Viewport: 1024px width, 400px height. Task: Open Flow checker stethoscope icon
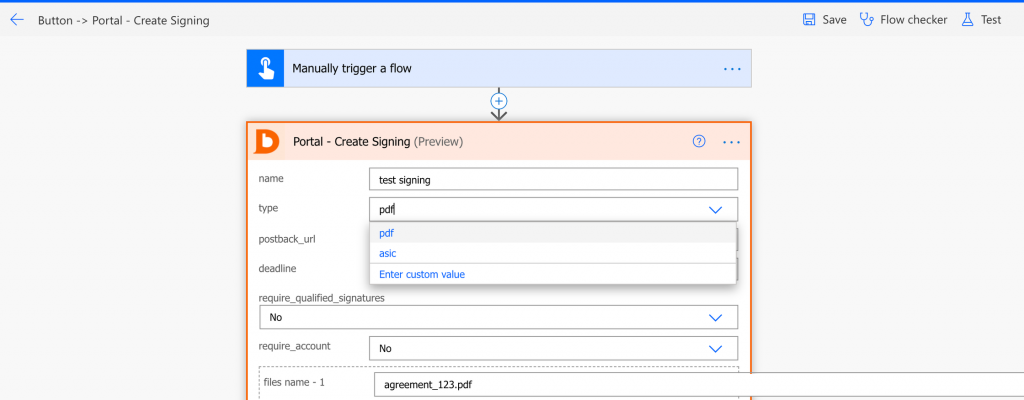867,20
